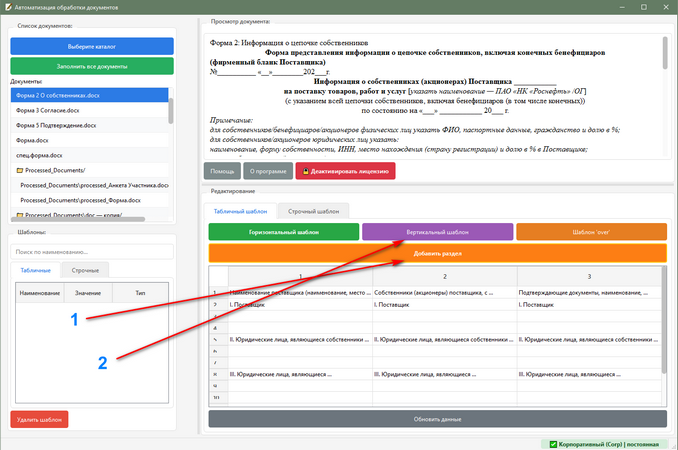678x450 pixels.
Task: Select processed_Анкета Участника.docx entry
Action: click(x=89, y=185)
